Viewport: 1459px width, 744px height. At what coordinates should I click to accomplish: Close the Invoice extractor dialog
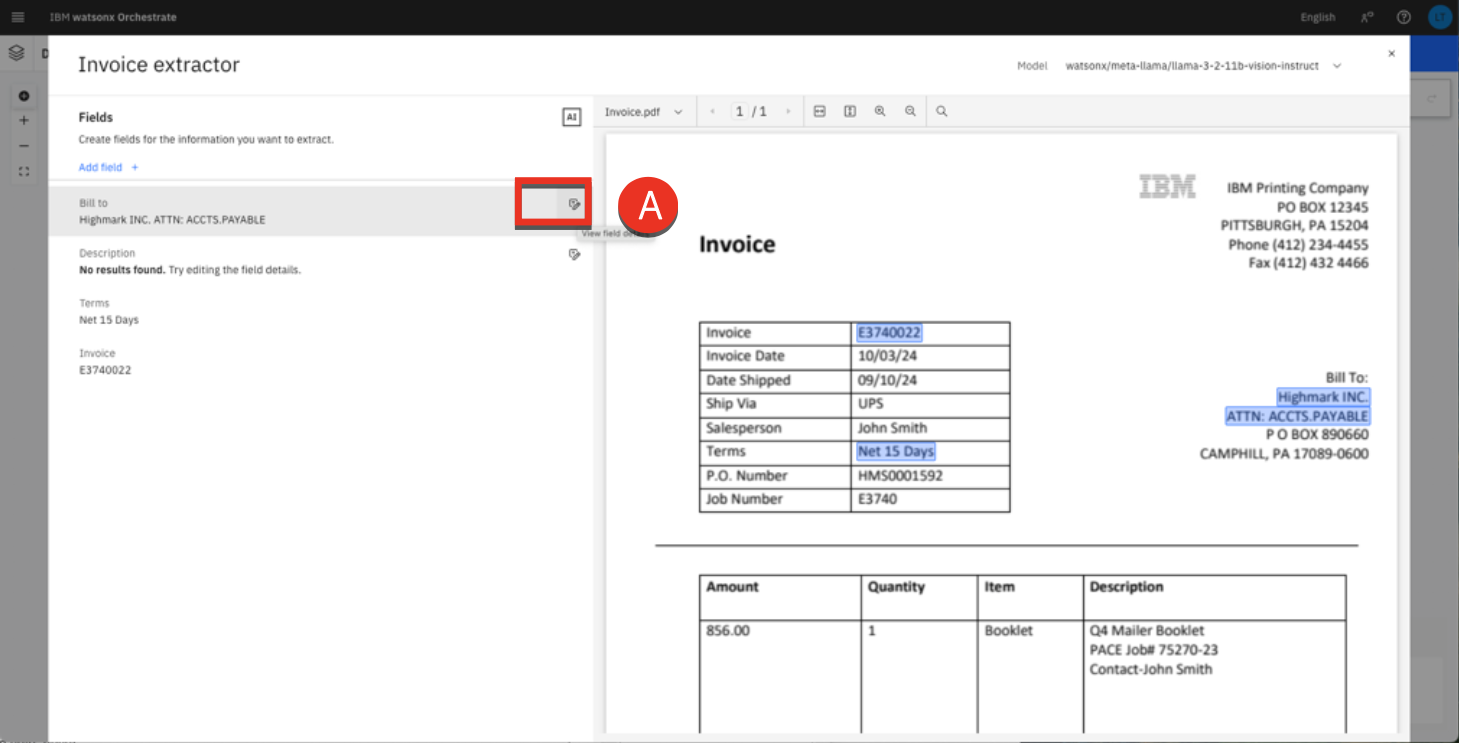point(1391,54)
